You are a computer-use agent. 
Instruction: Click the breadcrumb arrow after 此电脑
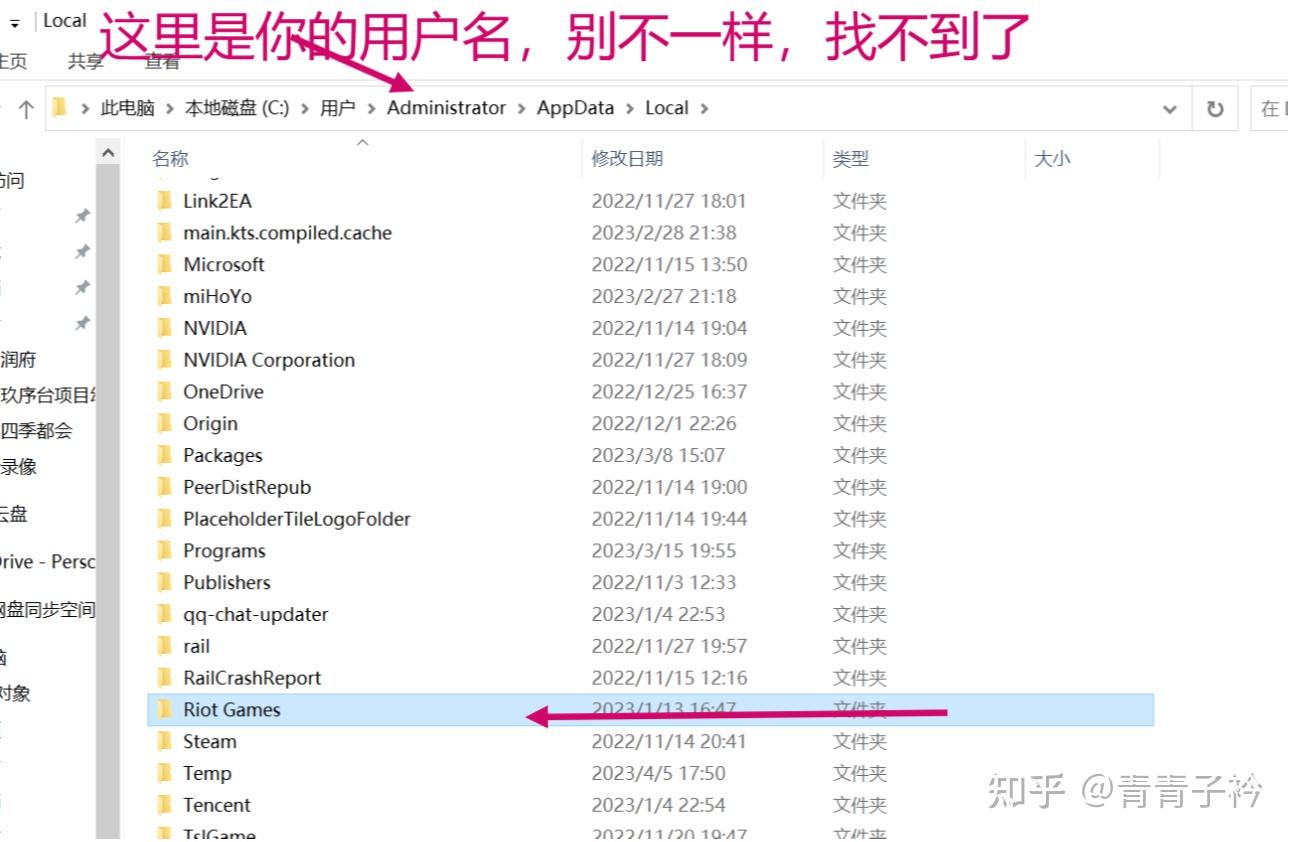click(170, 107)
